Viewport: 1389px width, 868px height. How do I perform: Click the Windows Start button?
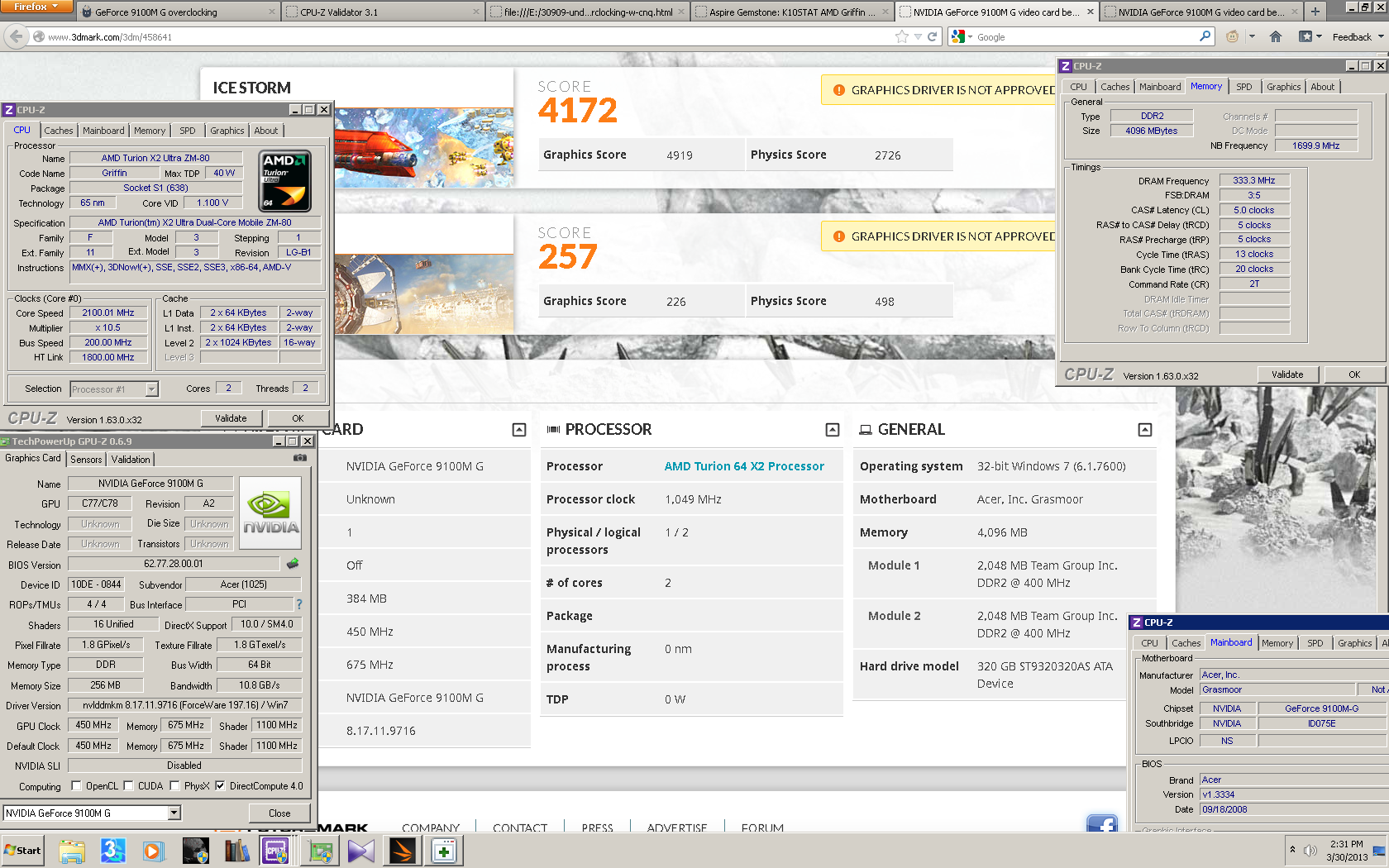[x=22, y=851]
